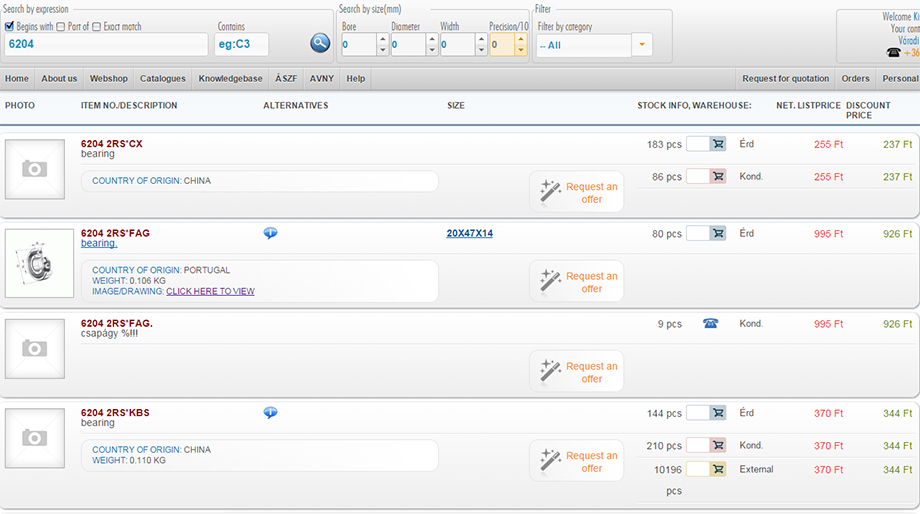Add 183 pcs 6204 2RS*CX to cart
Screen dimensions: 920x514
(x=717, y=144)
